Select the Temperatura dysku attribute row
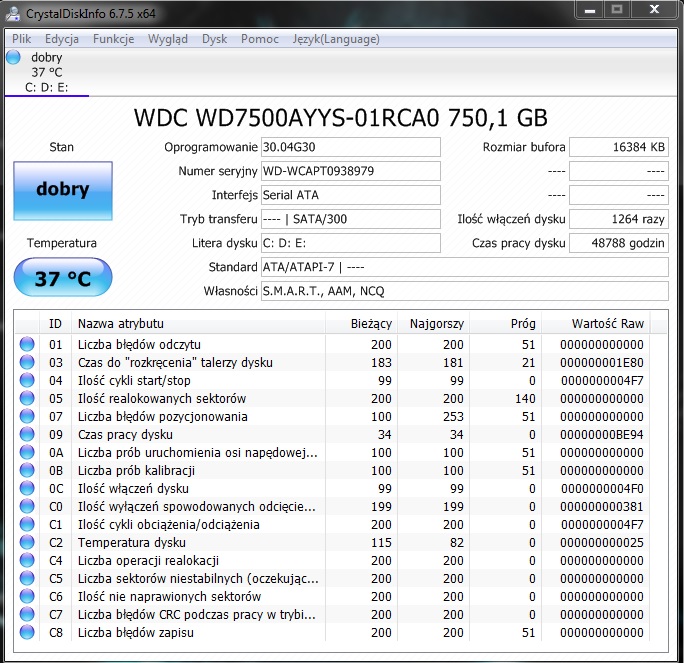The height and width of the screenshot is (663, 684). click(332, 542)
